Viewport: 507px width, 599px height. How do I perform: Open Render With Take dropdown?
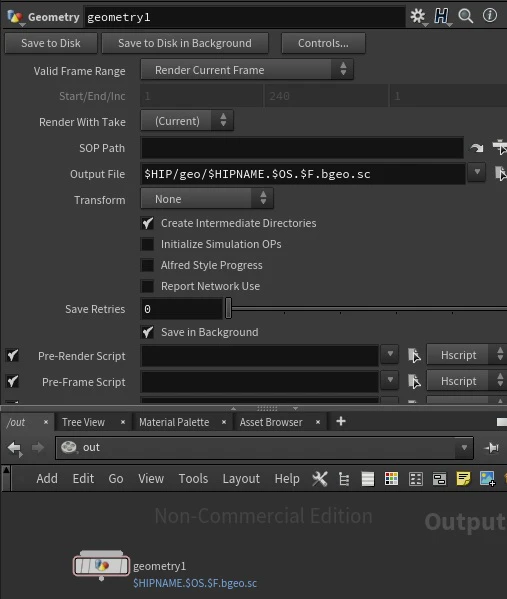(187, 121)
